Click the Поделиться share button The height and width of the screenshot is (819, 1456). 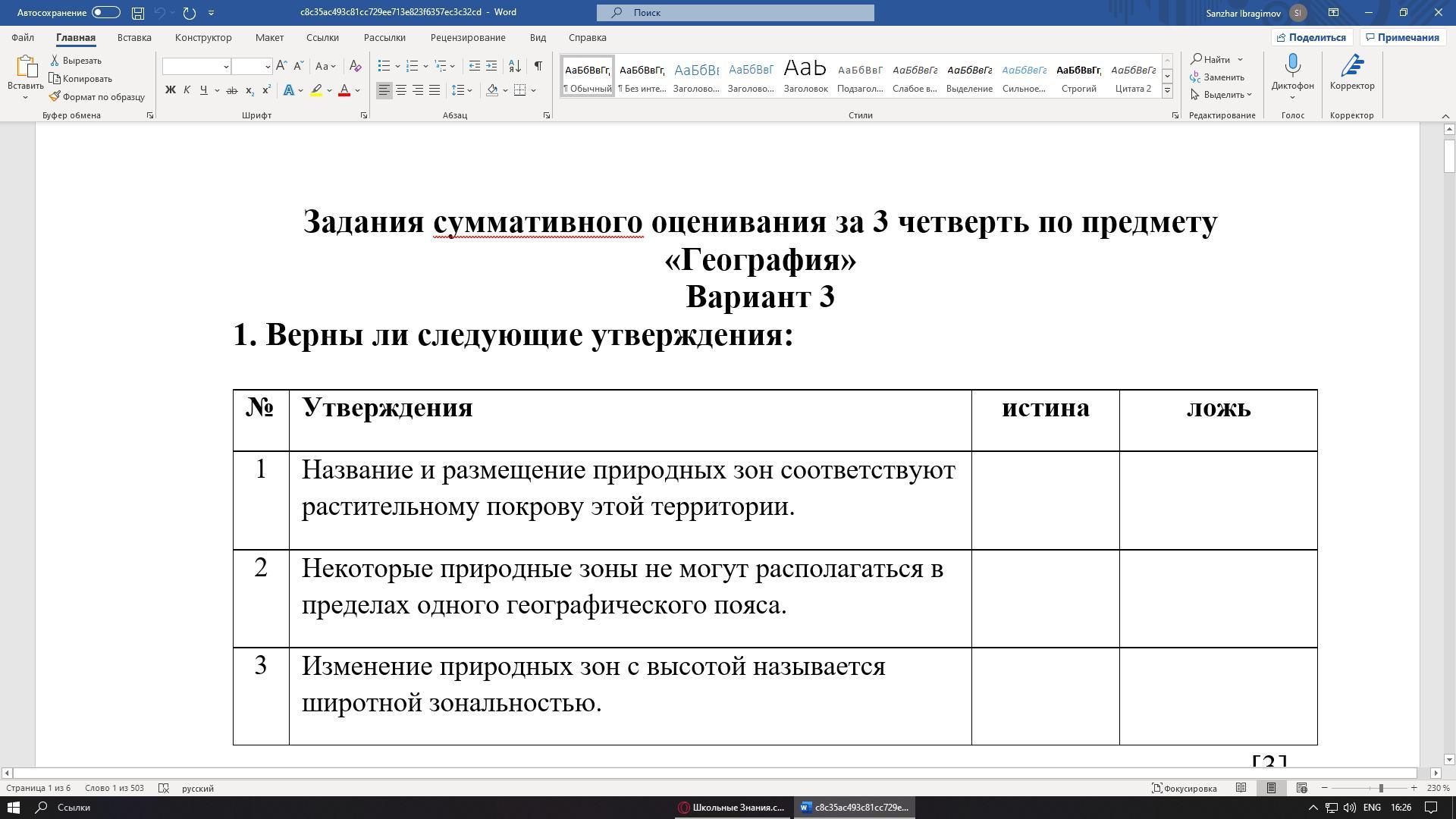[1310, 37]
